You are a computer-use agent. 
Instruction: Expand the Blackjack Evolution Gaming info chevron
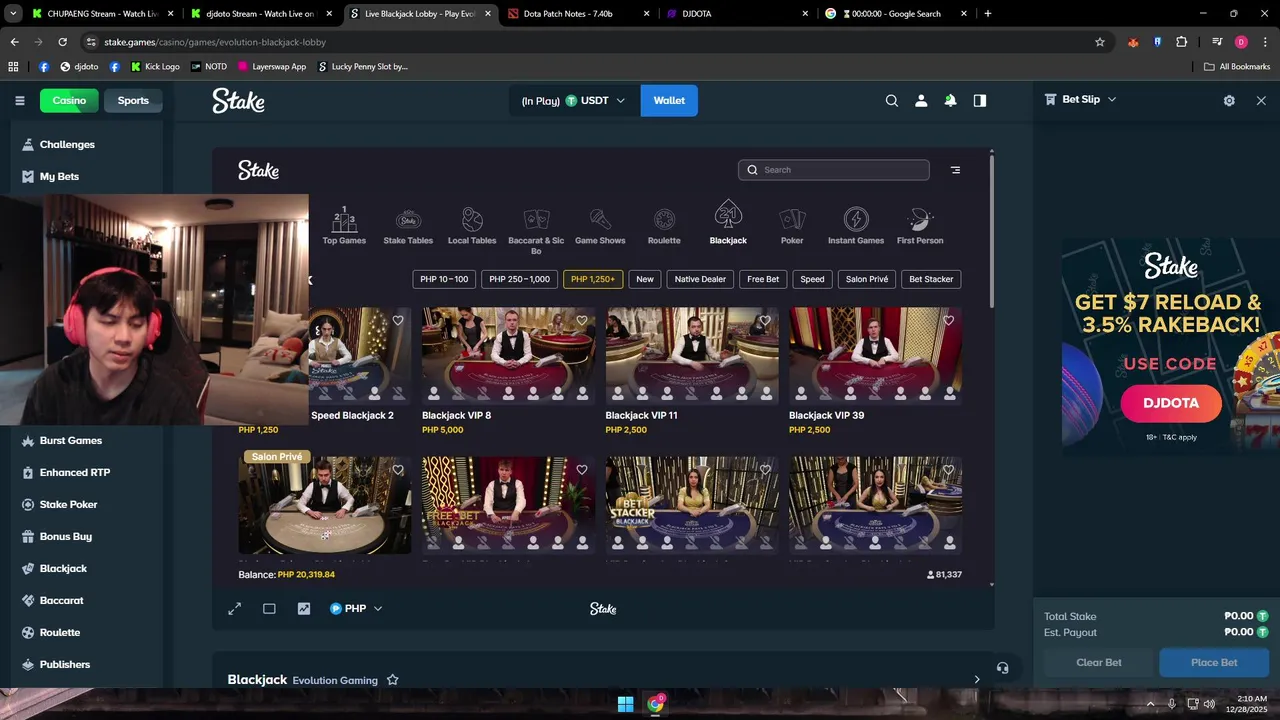pos(977,679)
